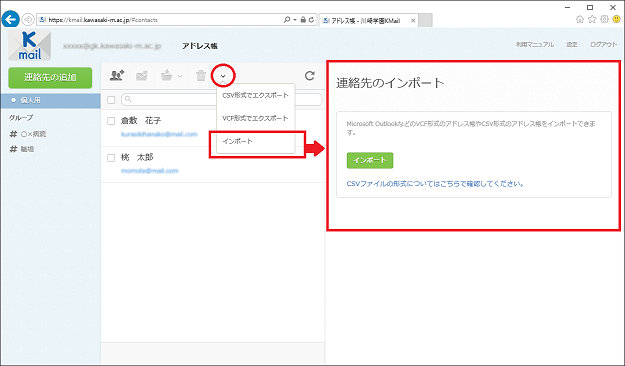
Task: Click the browser forward arrow button
Action: pos(28,19)
